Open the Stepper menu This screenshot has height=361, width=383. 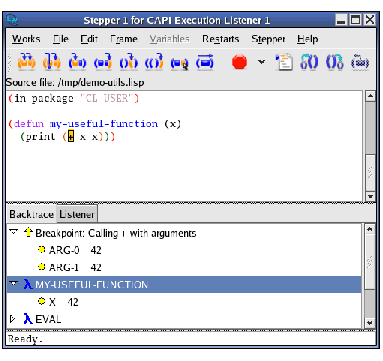[268, 39]
